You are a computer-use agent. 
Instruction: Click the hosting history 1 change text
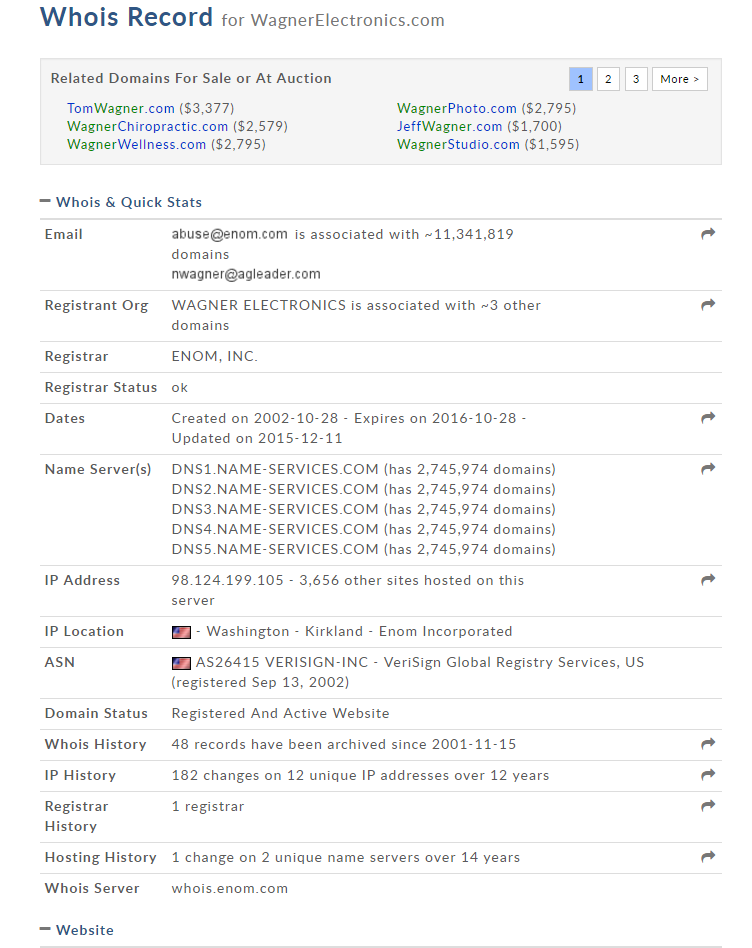[346, 857]
